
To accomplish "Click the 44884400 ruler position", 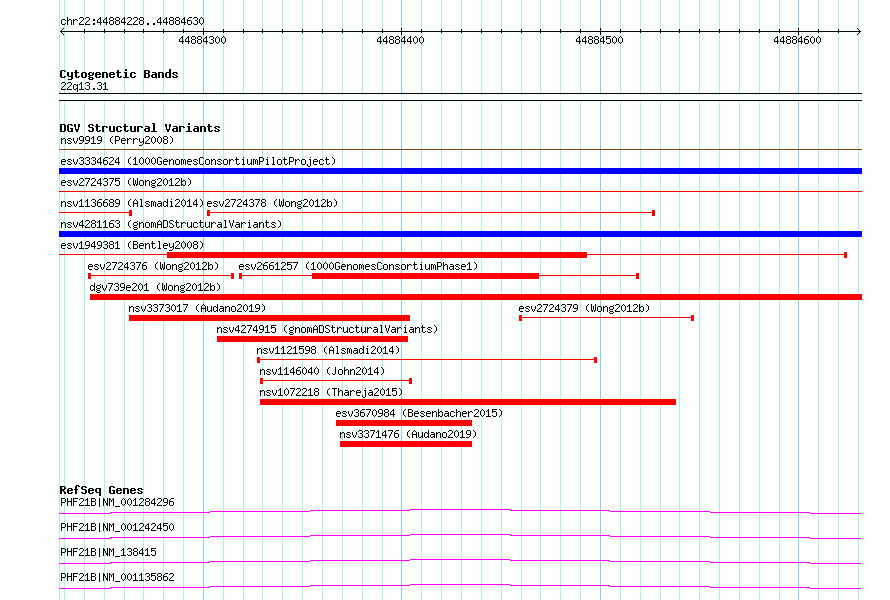I will click(x=400, y=40).
